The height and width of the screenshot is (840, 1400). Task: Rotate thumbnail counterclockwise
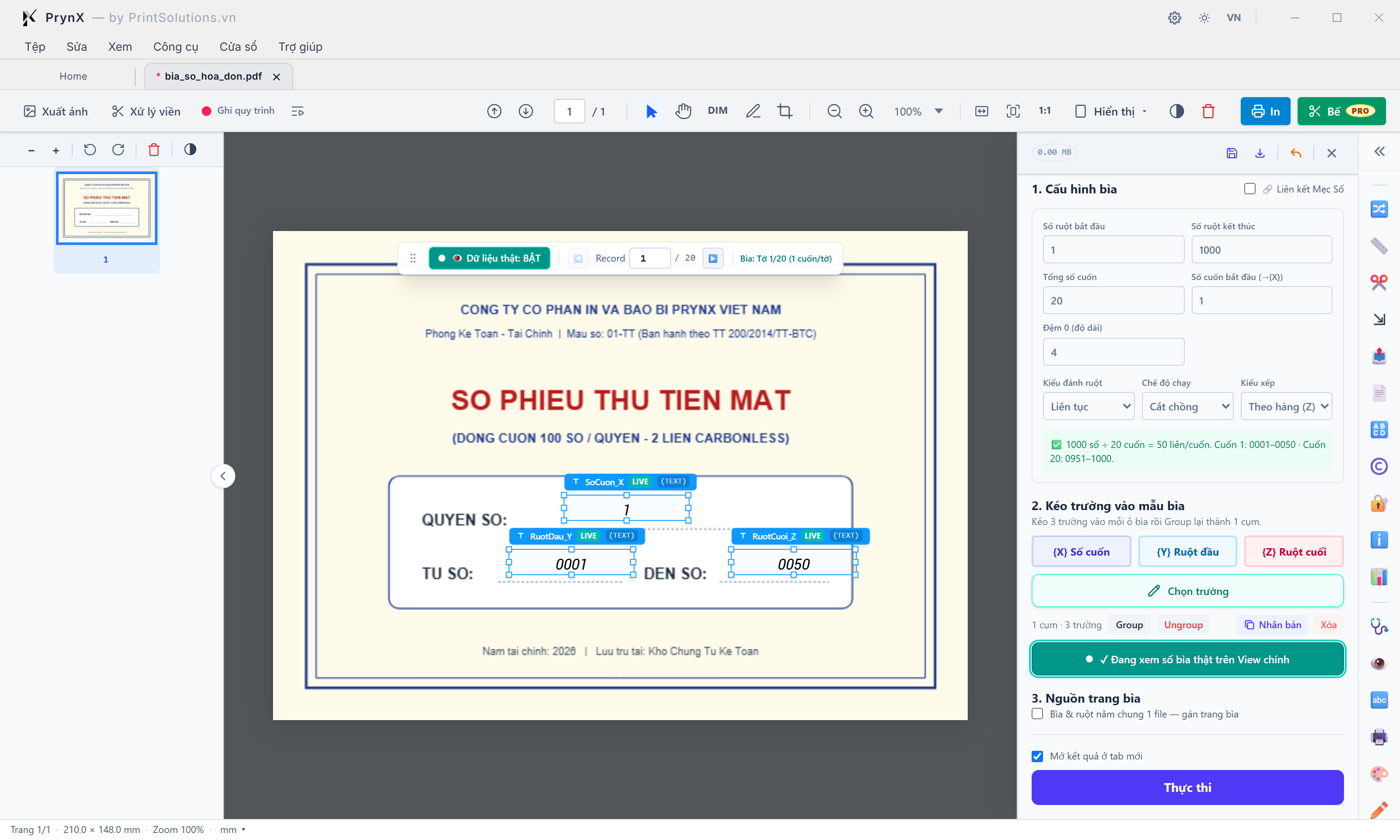coord(89,150)
